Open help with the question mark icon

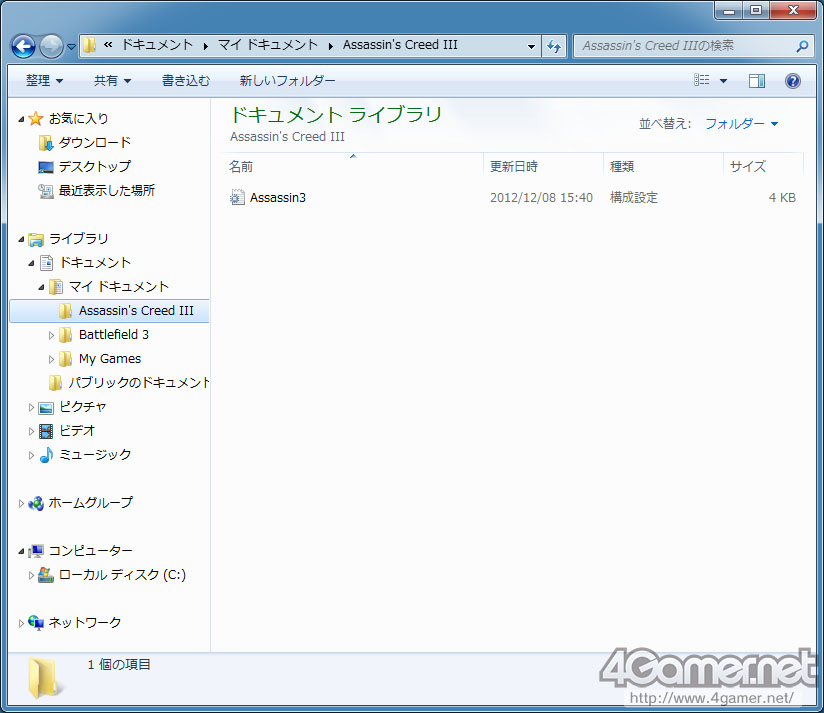click(x=792, y=80)
